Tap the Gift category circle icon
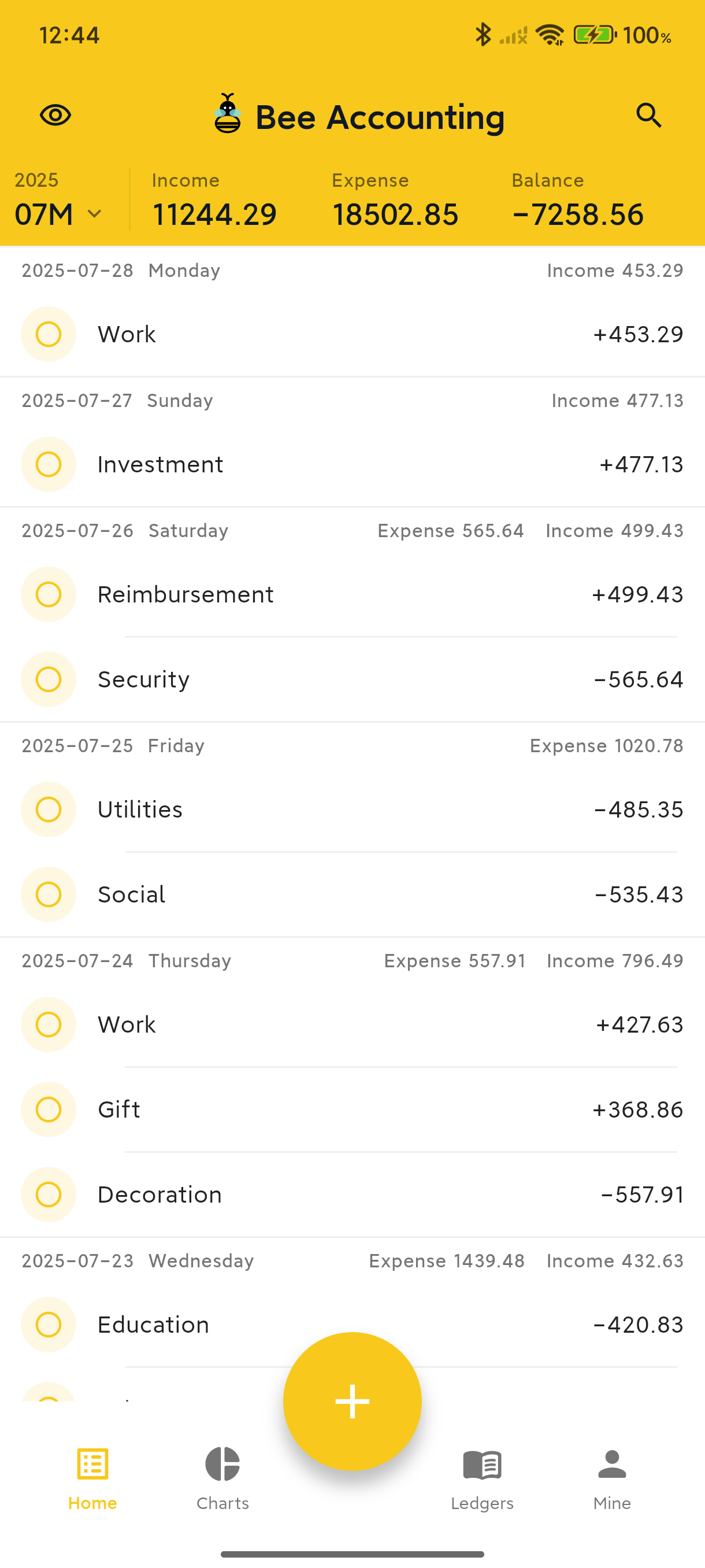Screen dimensions: 705x1568 pos(49,1110)
